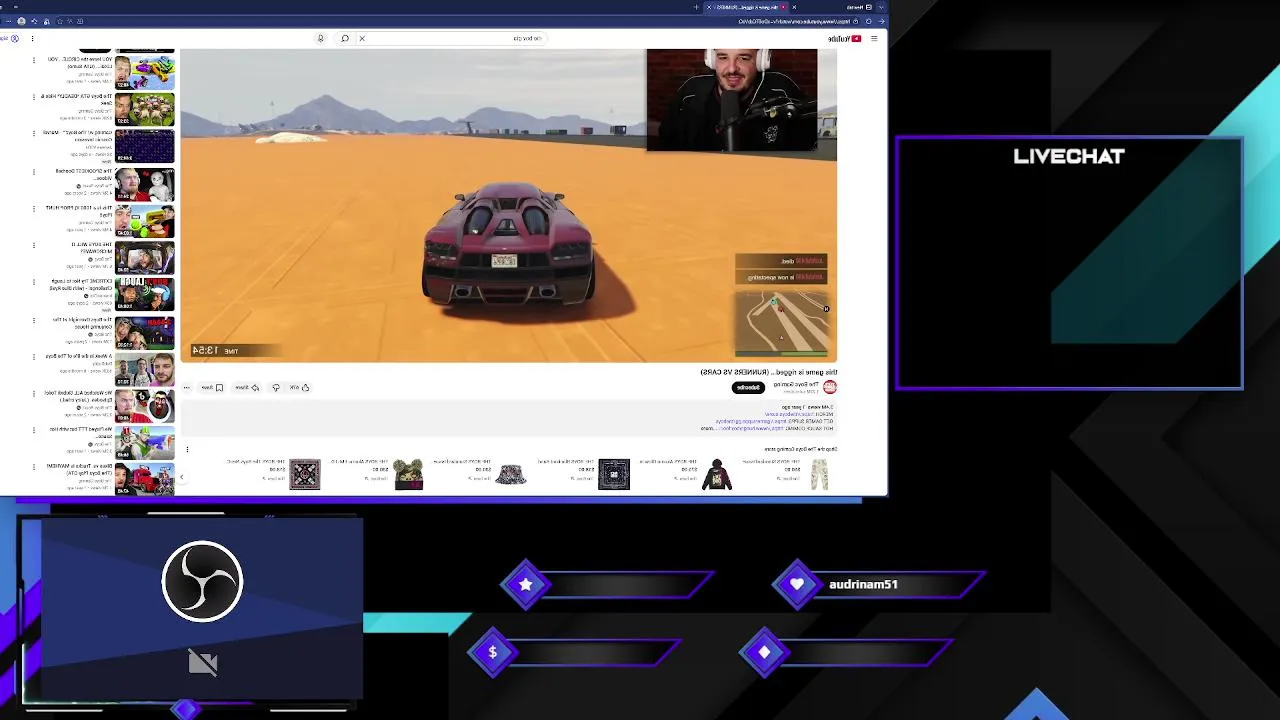Image resolution: width=1280 pixels, height=720 pixels.
Task: Click the crossed-out camera icon
Action: click(x=203, y=662)
